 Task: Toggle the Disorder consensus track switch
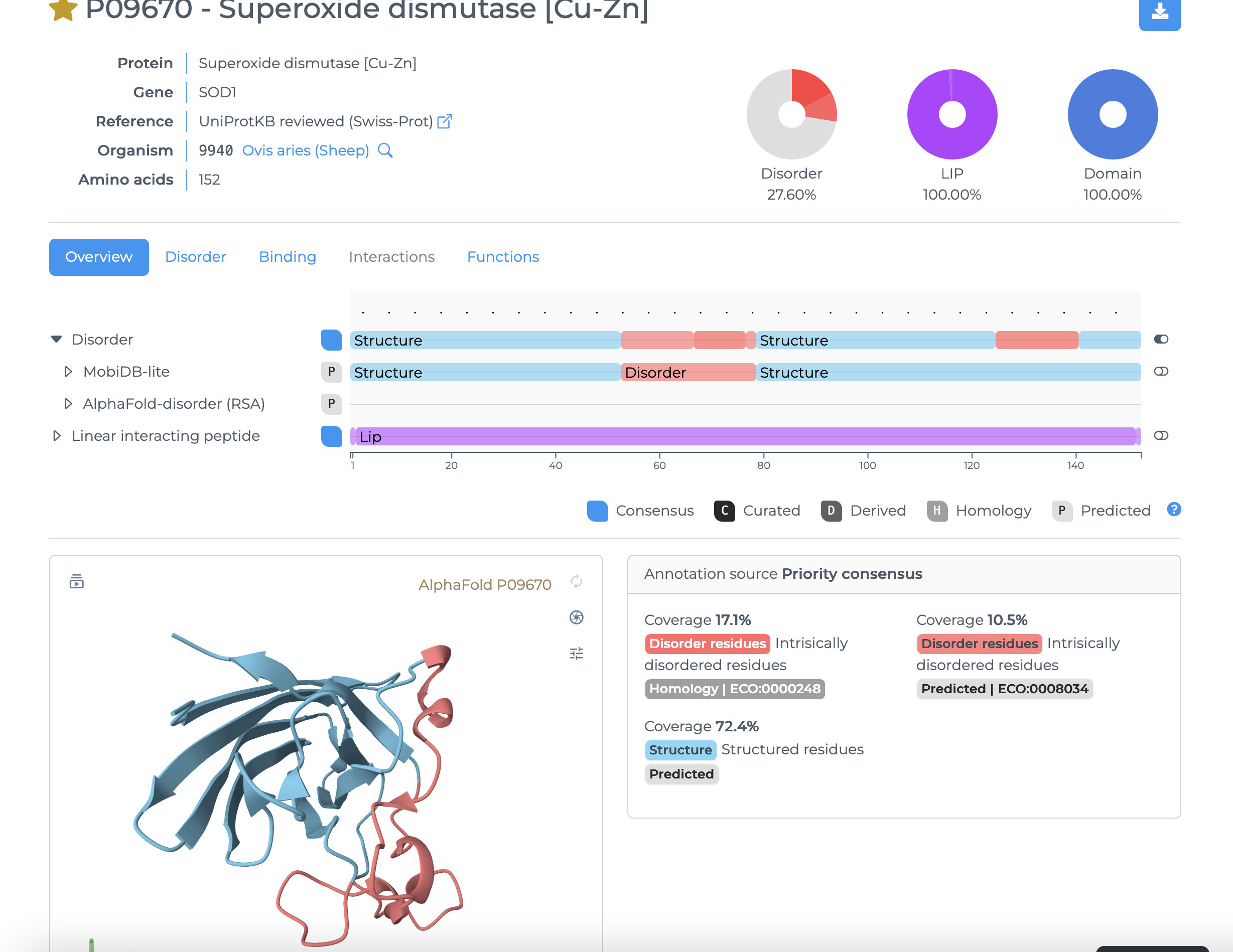pyautogui.click(x=1161, y=339)
